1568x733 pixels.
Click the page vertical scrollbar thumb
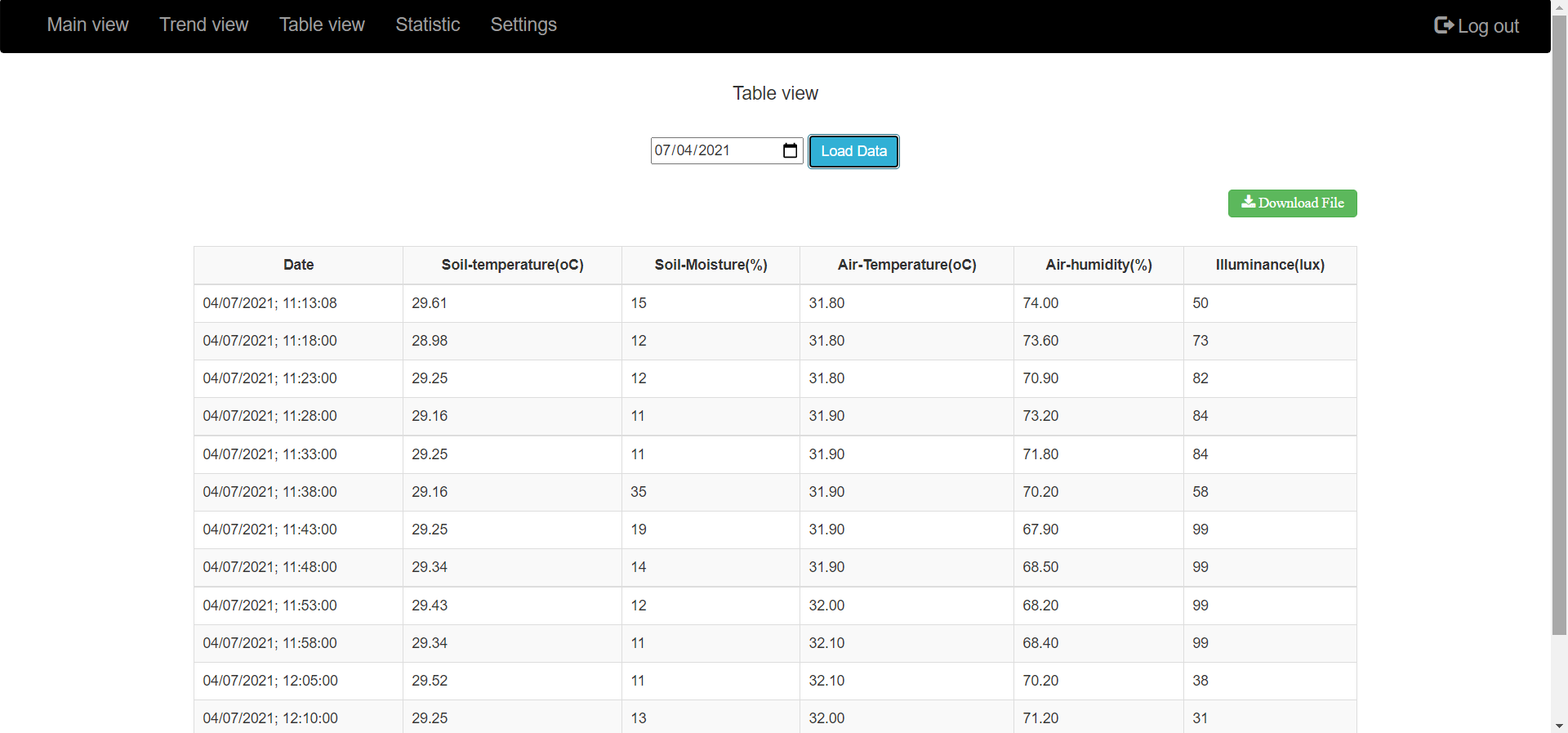pos(1559,327)
